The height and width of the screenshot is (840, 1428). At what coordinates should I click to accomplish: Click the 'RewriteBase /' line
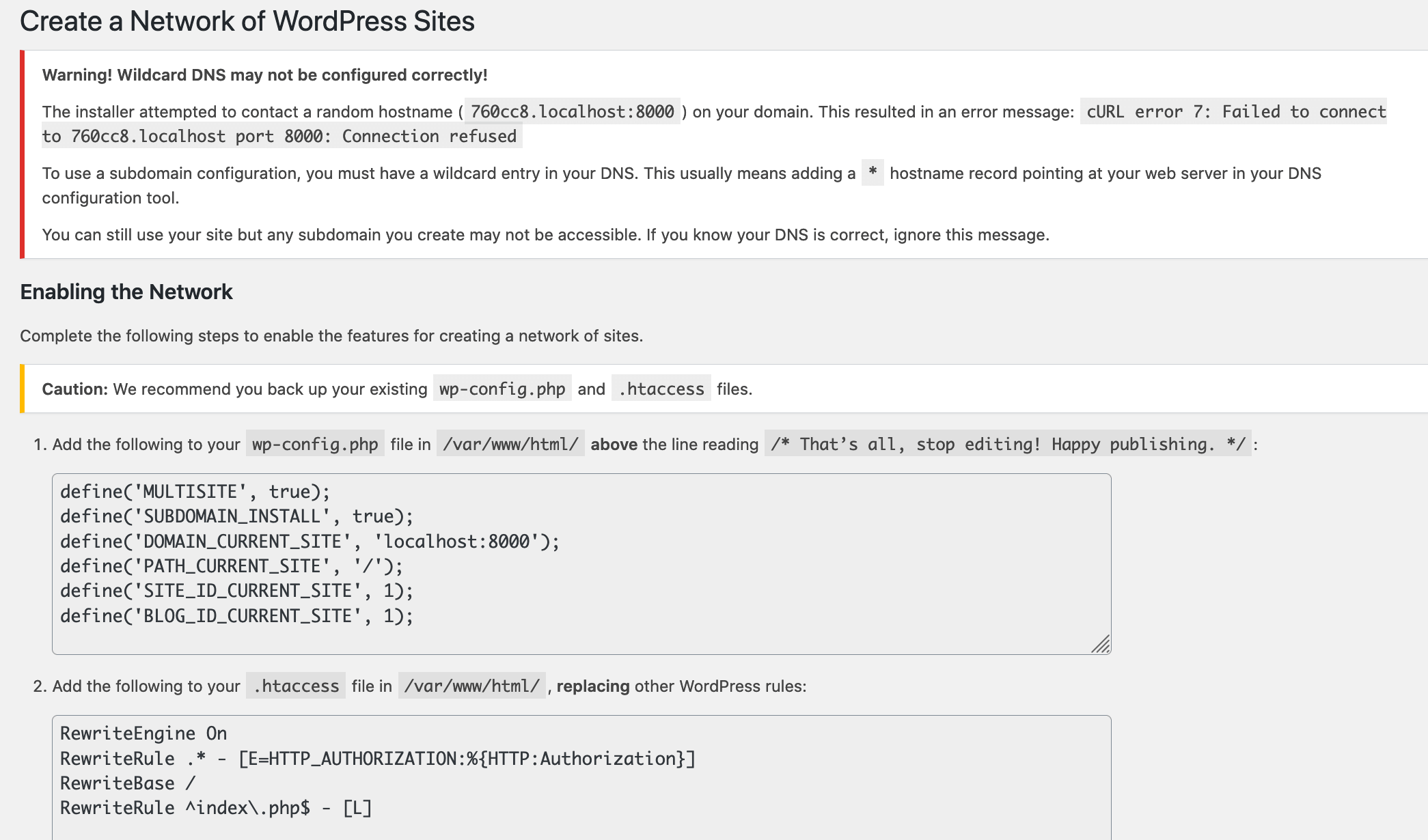(x=128, y=783)
